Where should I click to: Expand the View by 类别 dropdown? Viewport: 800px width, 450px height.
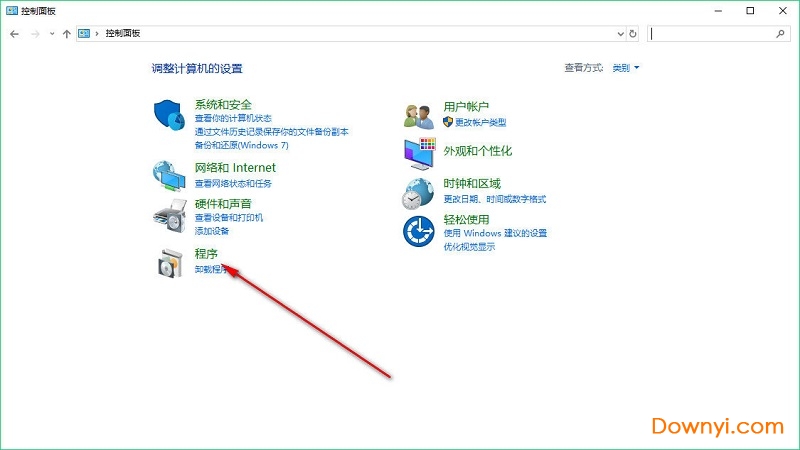click(625, 68)
